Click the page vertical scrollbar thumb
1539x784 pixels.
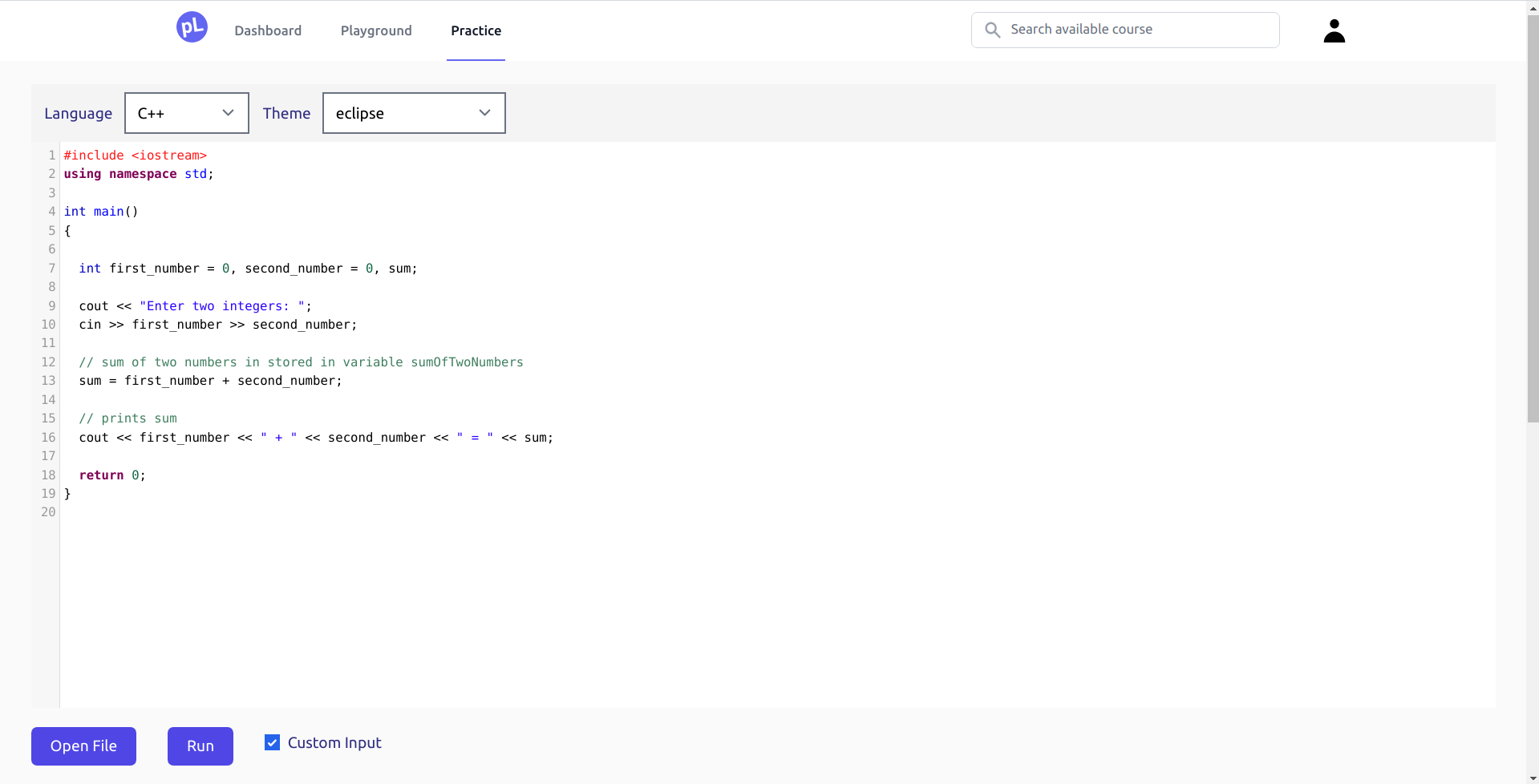point(1533,218)
